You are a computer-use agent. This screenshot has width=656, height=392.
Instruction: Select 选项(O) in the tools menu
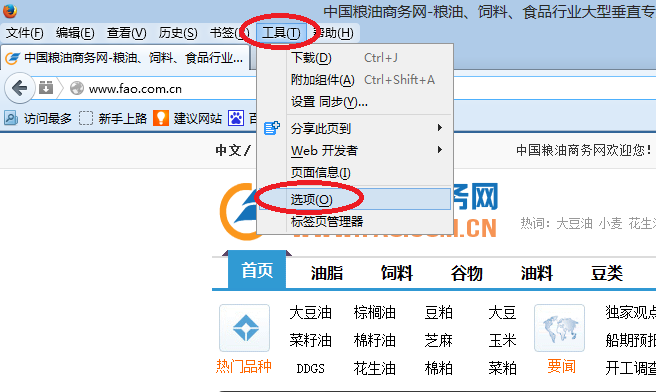point(355,199)
